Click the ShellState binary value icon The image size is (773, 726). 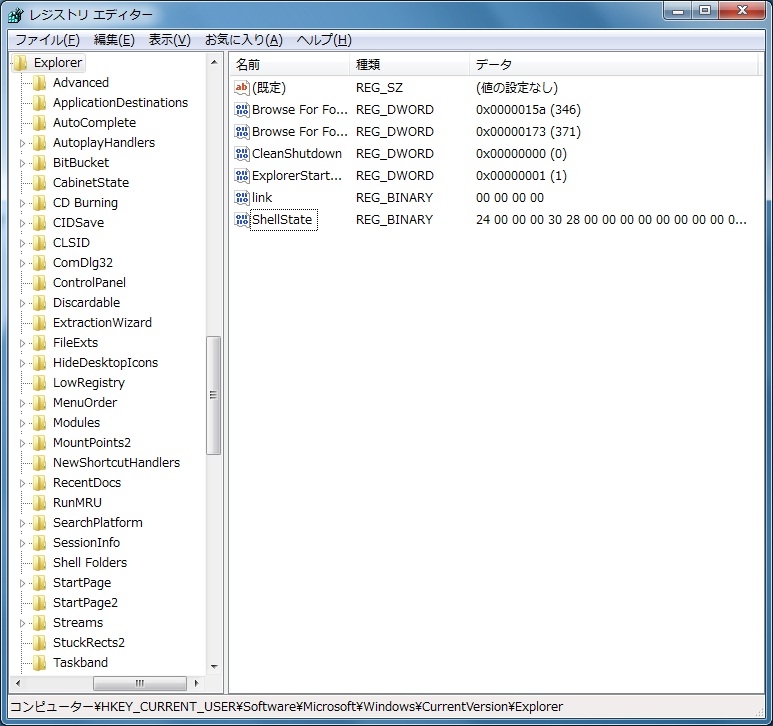(x=242, y=219)
